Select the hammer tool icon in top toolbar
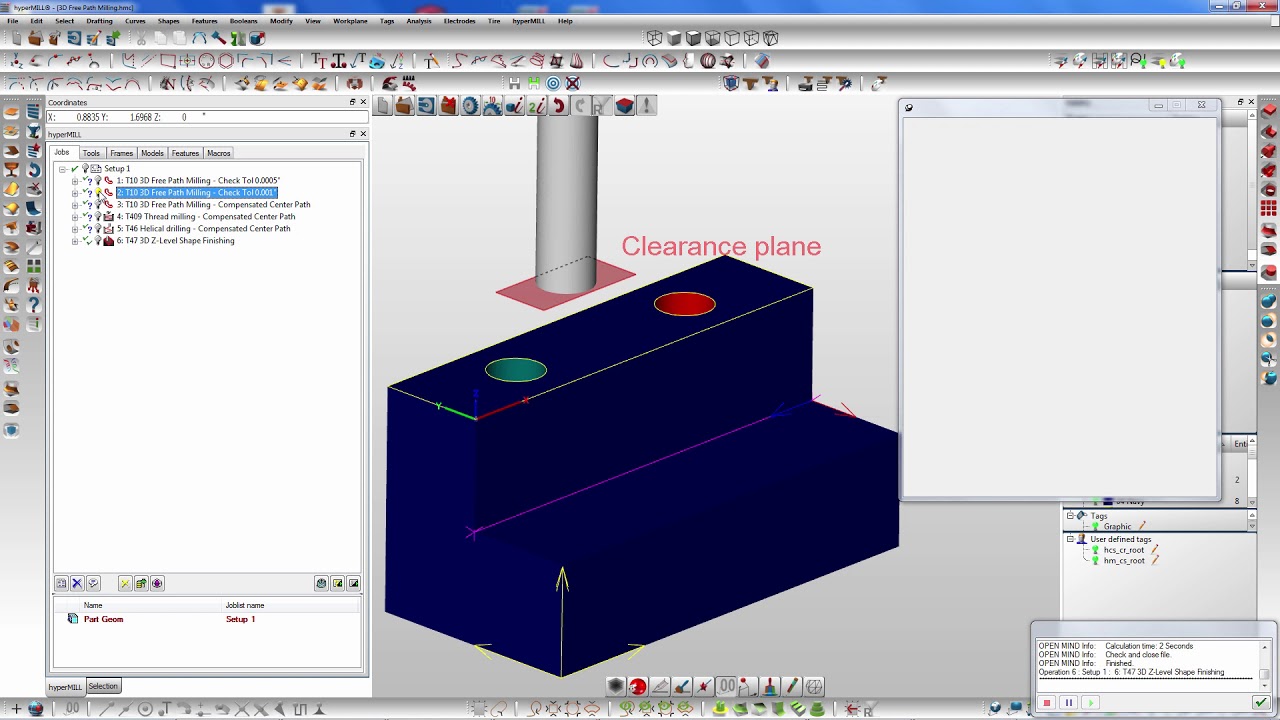Screen dimensions: 1280x720 pyautogui.click(x=218, y=38)
